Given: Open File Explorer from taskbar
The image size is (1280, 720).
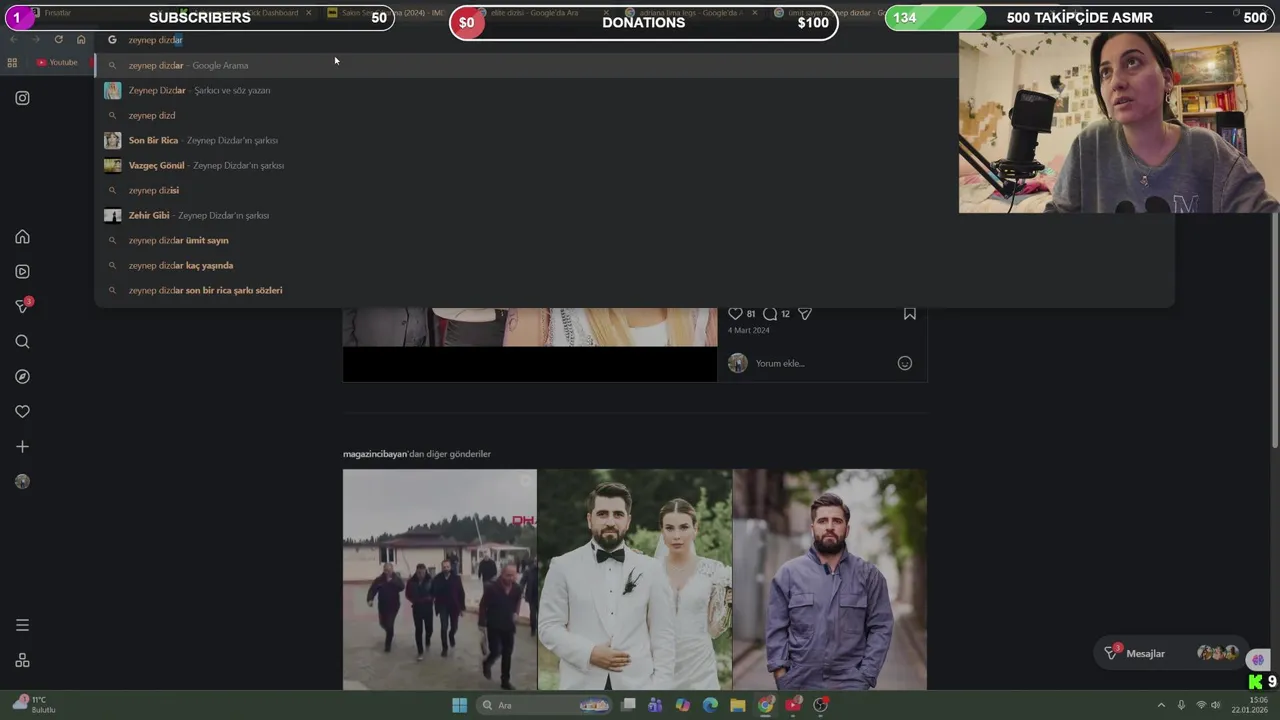Looking at the screenshot, I should tap(738, 705).
